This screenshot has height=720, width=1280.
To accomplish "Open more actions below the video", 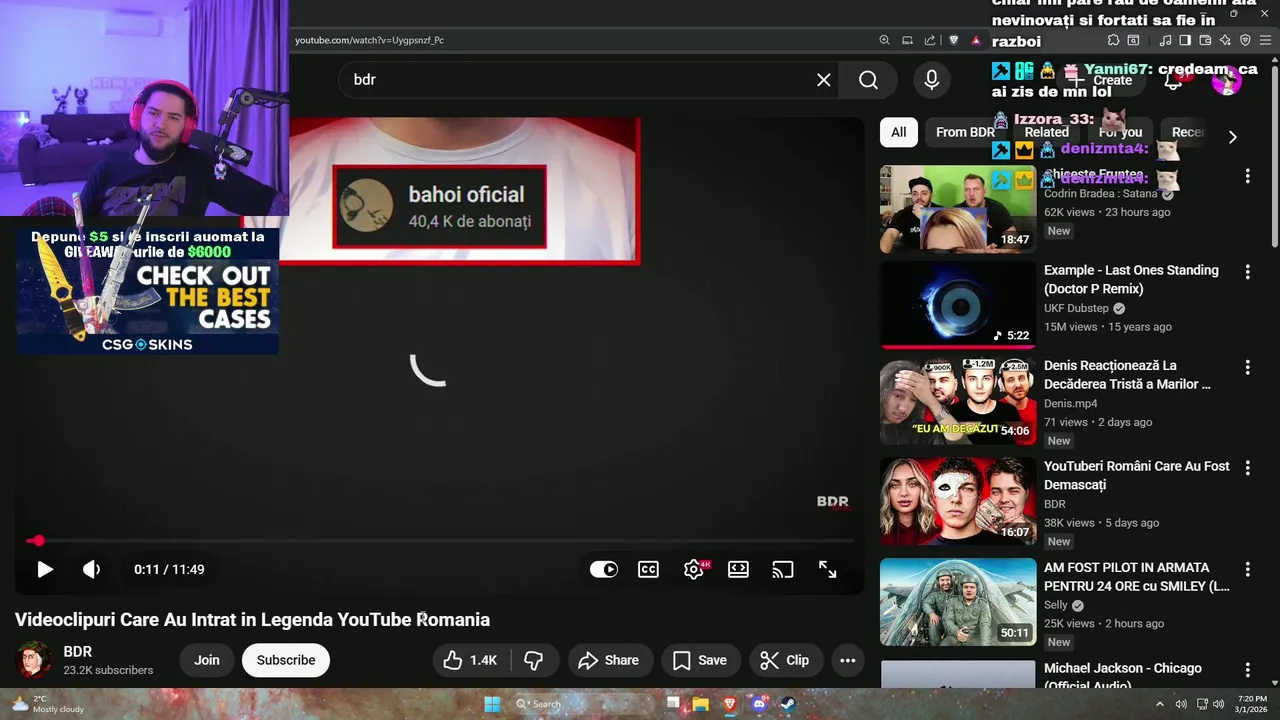I will 847,660.
